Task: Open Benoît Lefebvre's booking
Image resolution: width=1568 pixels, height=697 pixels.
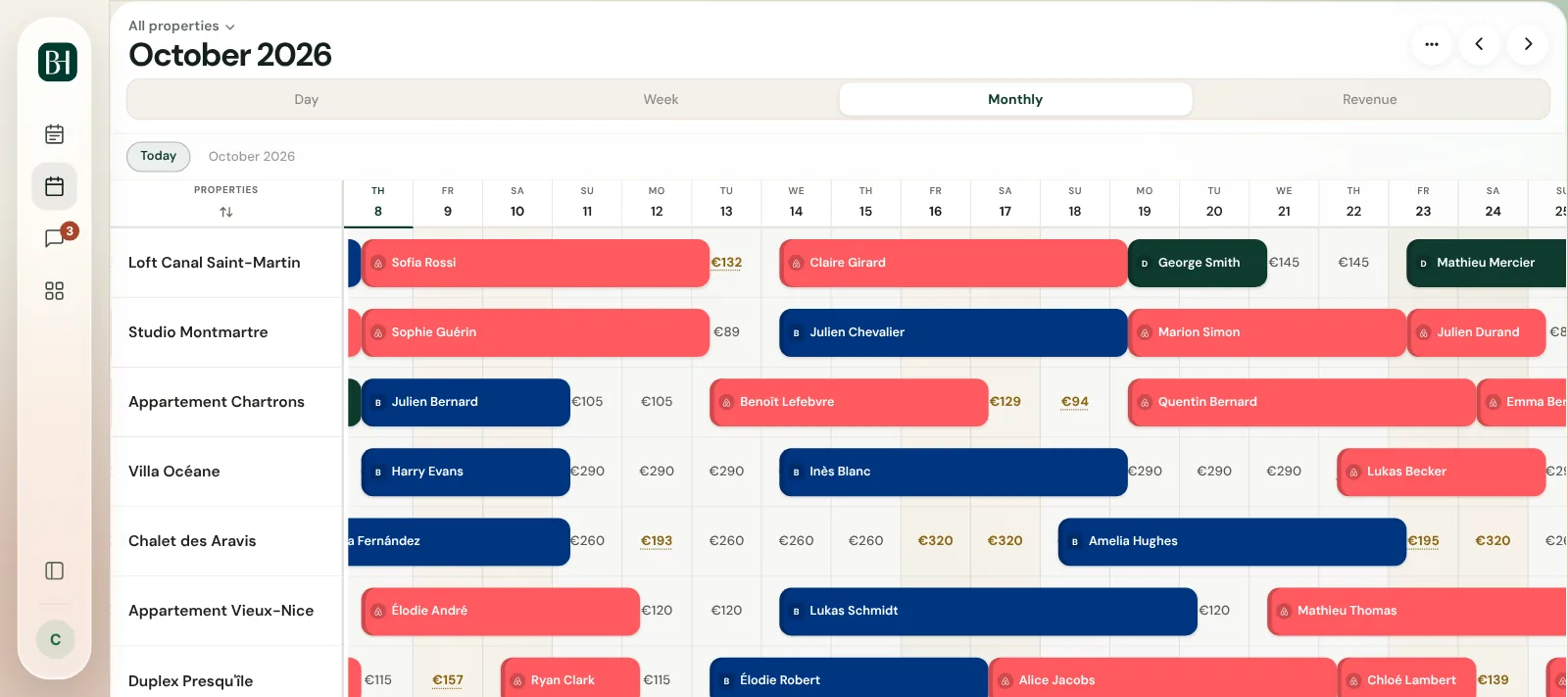Action: [849, 402]
